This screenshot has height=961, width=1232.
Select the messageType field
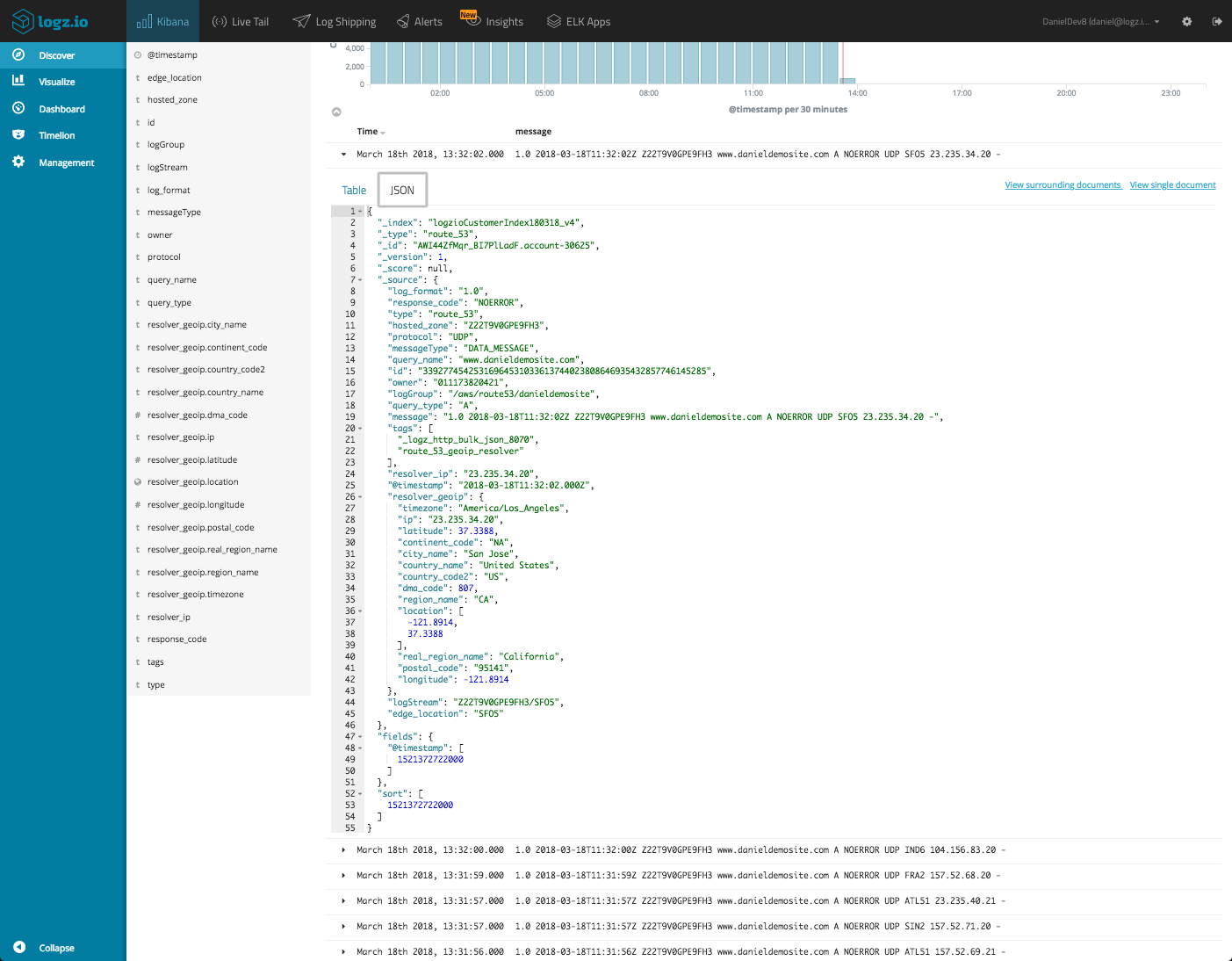pos(174,213)
